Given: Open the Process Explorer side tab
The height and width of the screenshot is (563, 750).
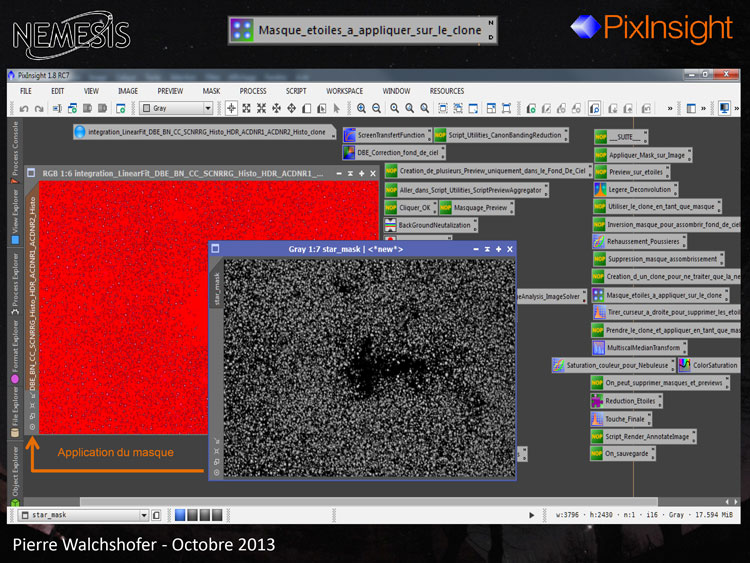Looking at the screenshot, I should coord(15,284).
